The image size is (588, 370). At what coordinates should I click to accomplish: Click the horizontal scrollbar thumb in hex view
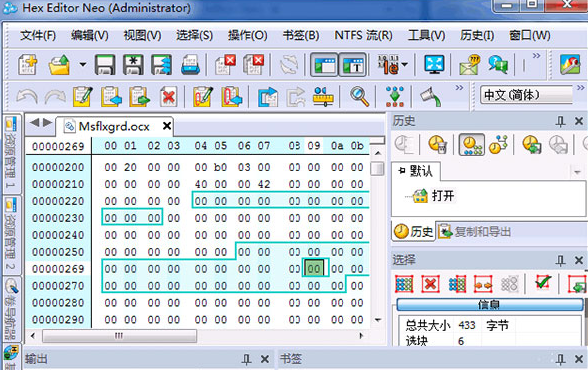point(119,336)
